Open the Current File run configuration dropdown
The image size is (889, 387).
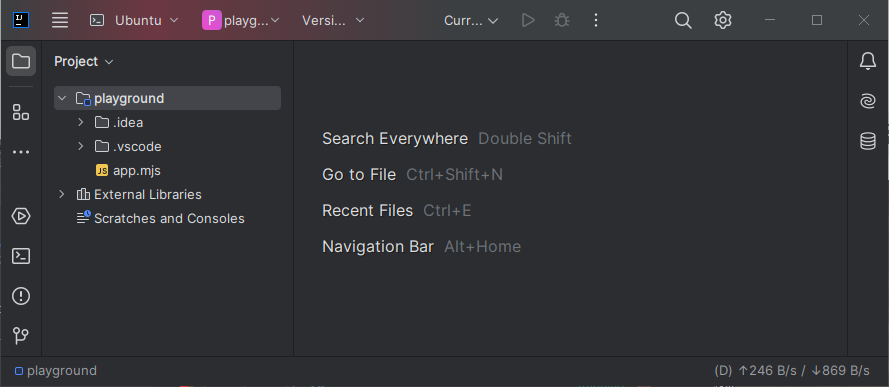point(471,20)
